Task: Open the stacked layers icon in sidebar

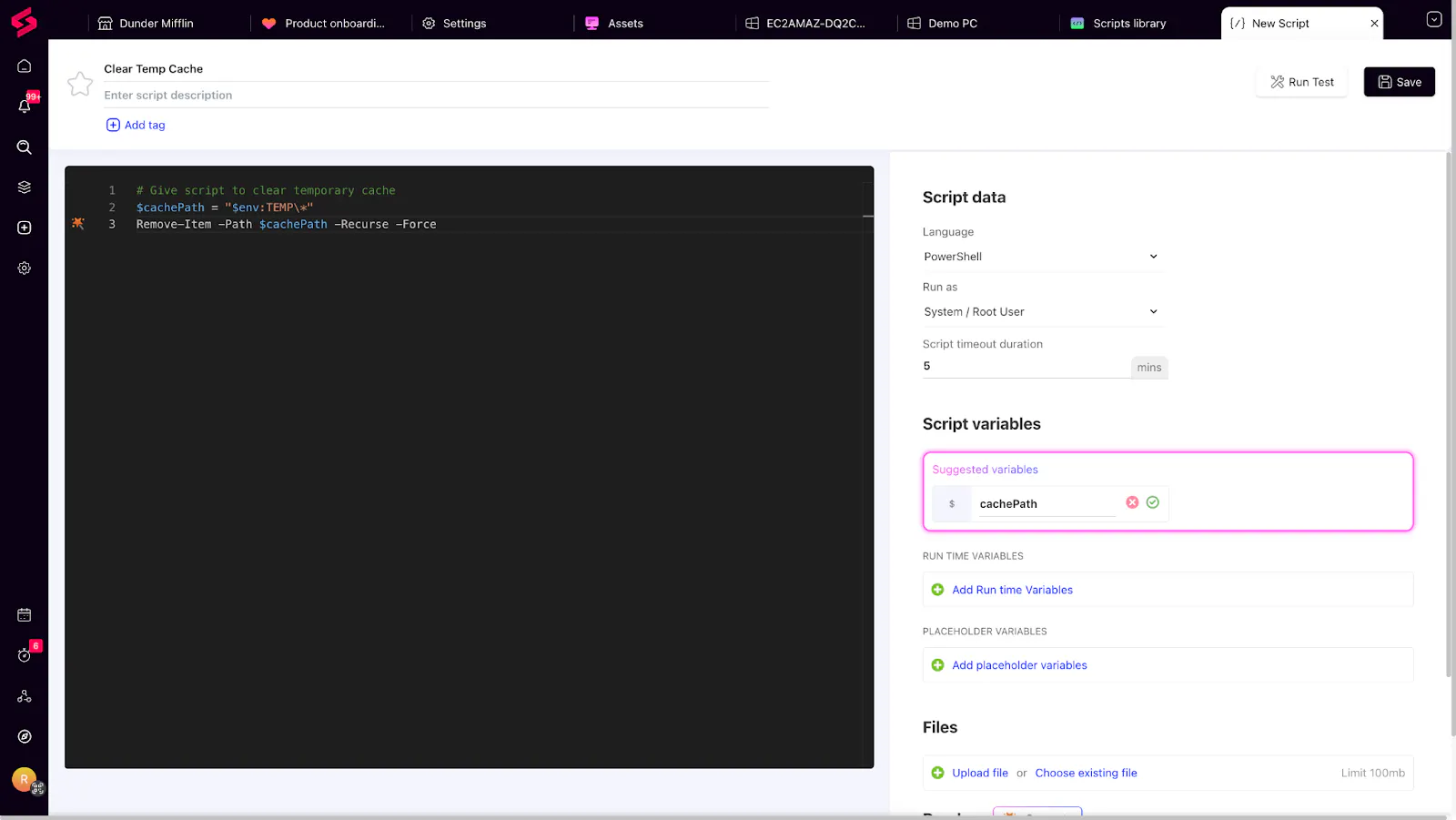Action: [x=25, y=187]
